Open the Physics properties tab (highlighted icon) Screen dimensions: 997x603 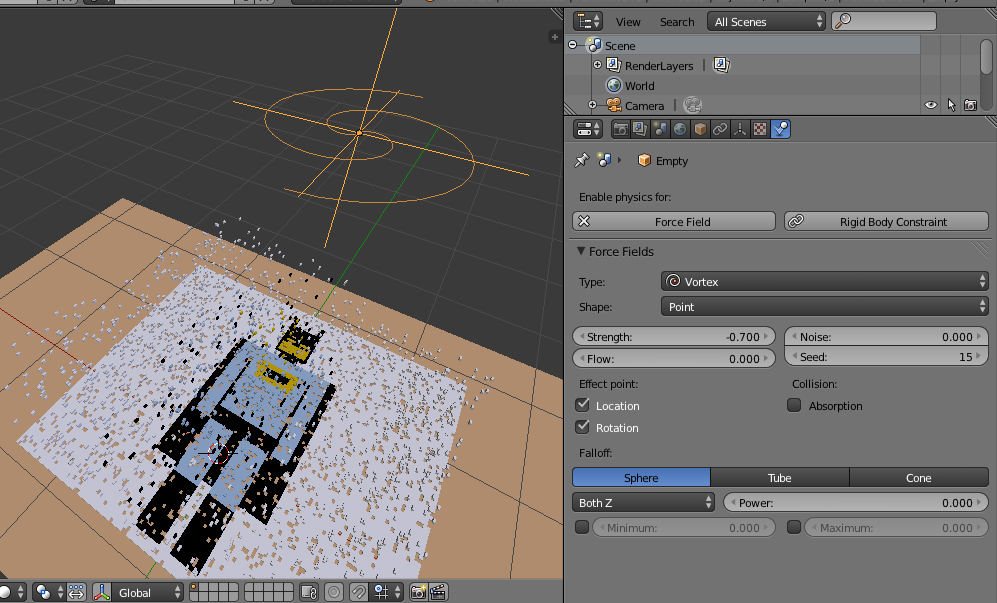tap(780, 129)
